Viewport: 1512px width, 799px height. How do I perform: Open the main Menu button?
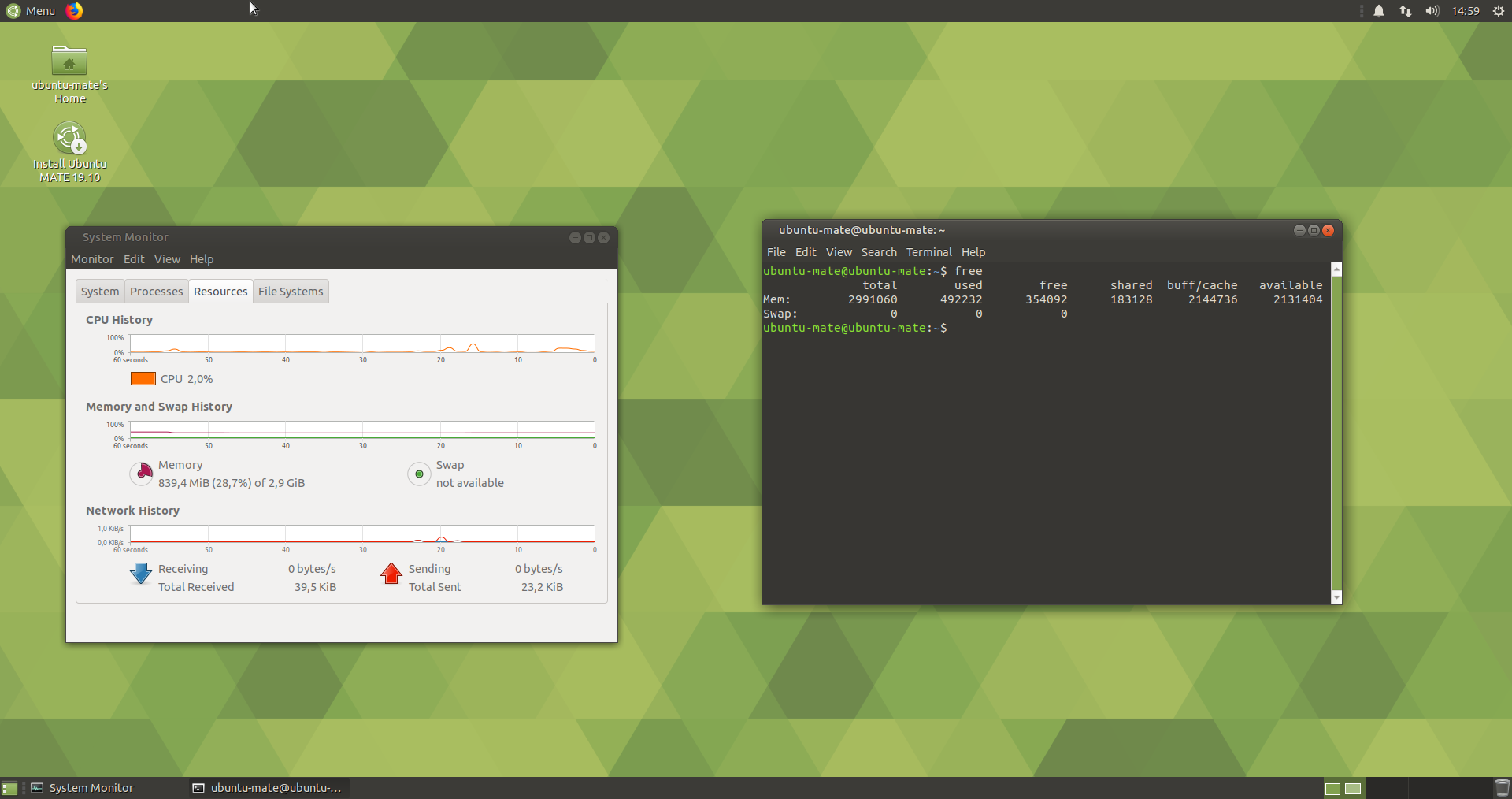coord(31,11)
